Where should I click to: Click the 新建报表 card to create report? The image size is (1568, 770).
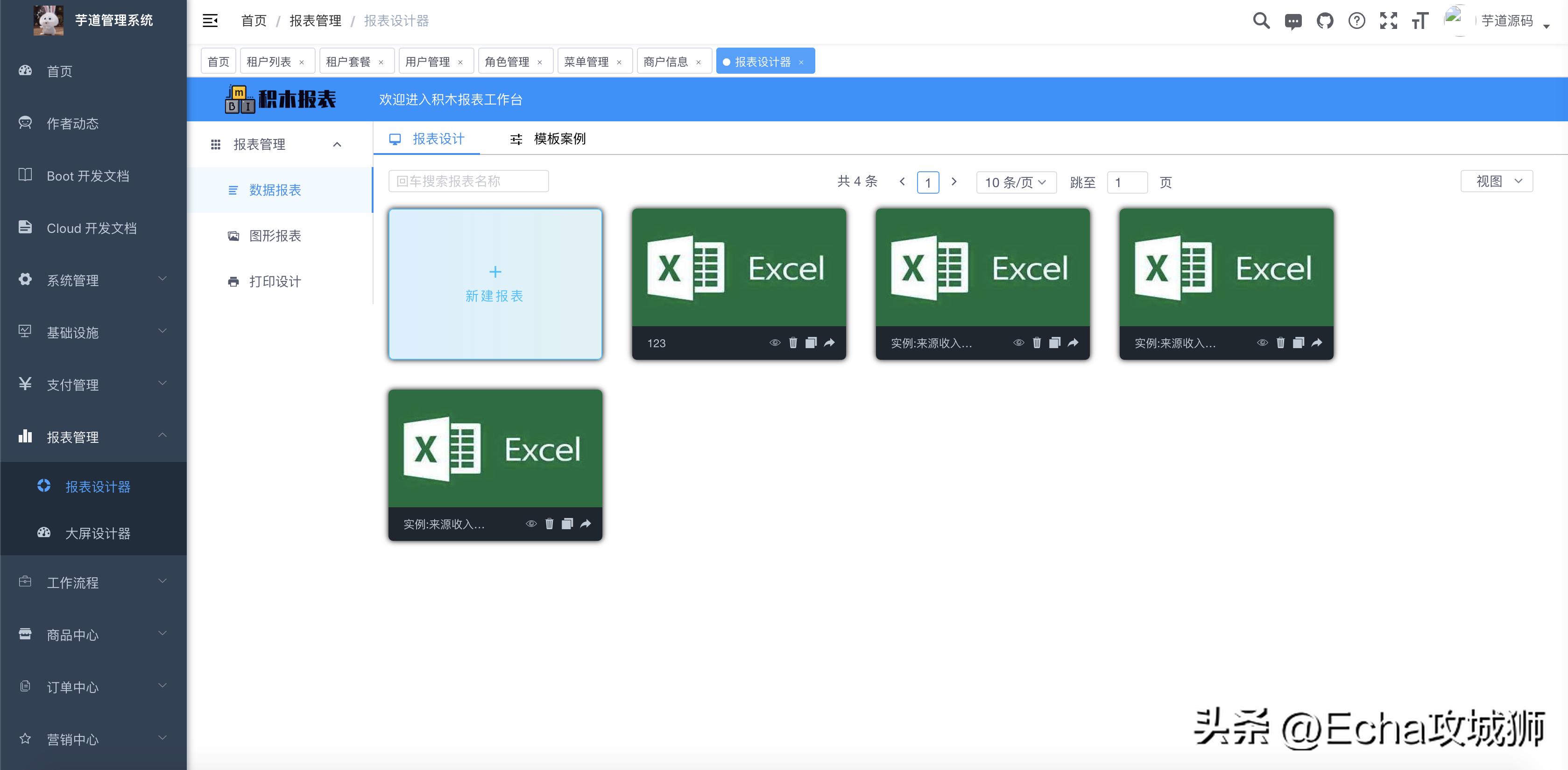[494, 284]
